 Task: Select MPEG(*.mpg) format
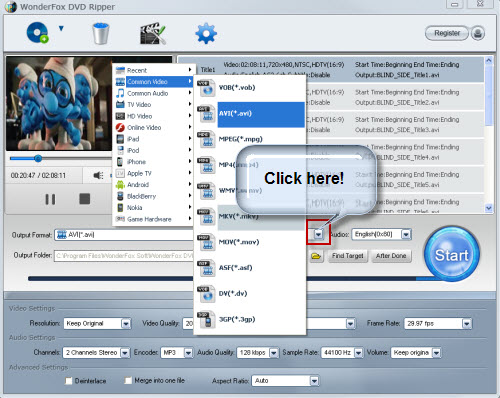(250, 139)
